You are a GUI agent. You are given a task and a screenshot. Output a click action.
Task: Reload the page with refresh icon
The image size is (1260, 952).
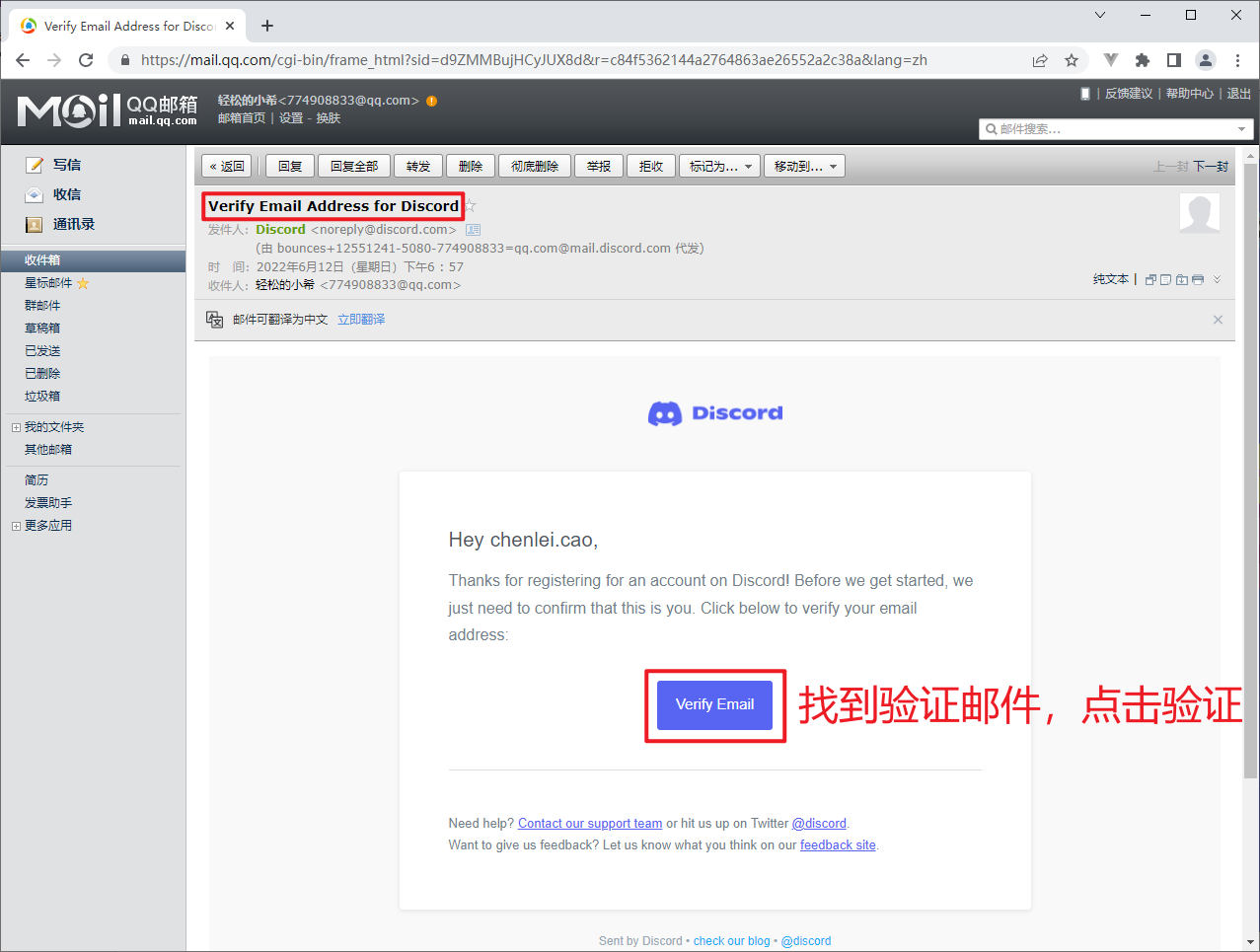tap(86, 60)
